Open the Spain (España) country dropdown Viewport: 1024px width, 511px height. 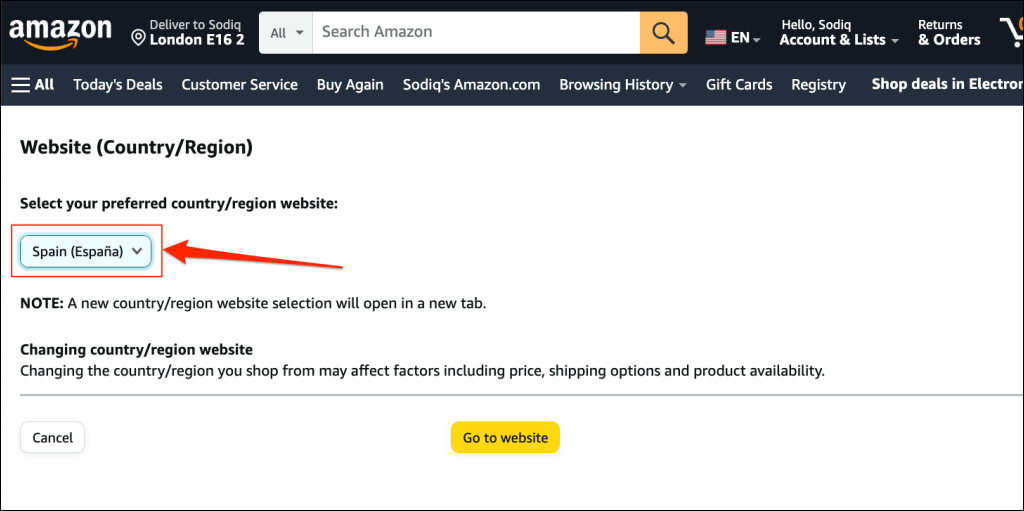point(86,252)
